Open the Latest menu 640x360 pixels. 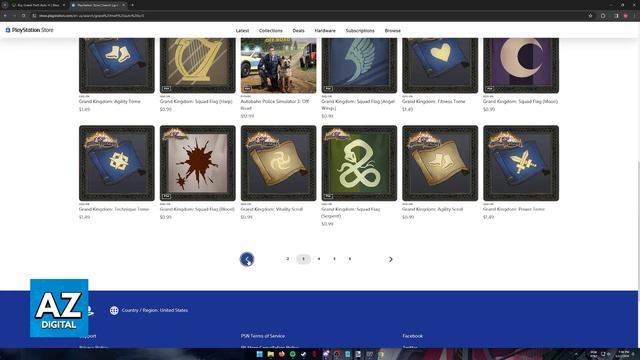coord(242,31)
